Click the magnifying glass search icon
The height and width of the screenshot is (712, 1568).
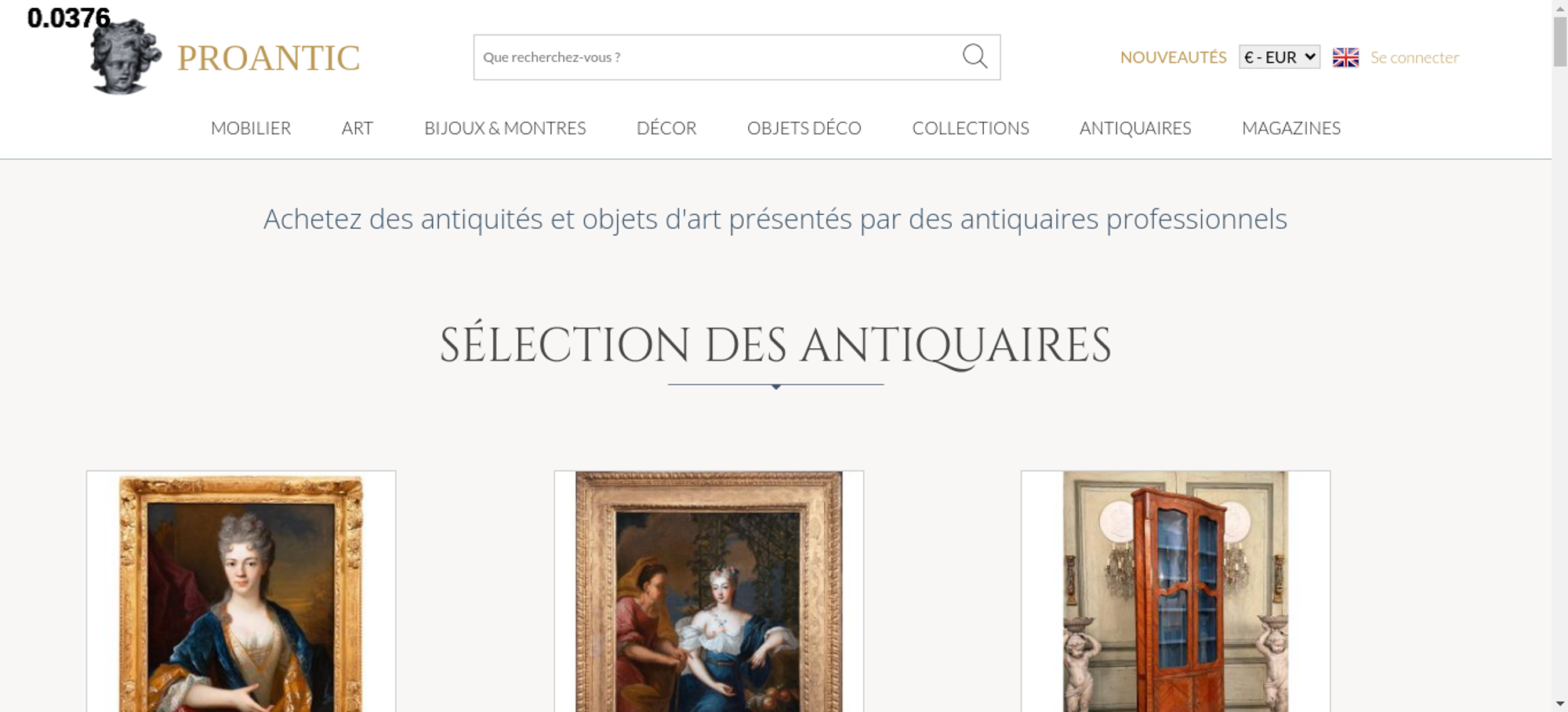coord(975,56)
